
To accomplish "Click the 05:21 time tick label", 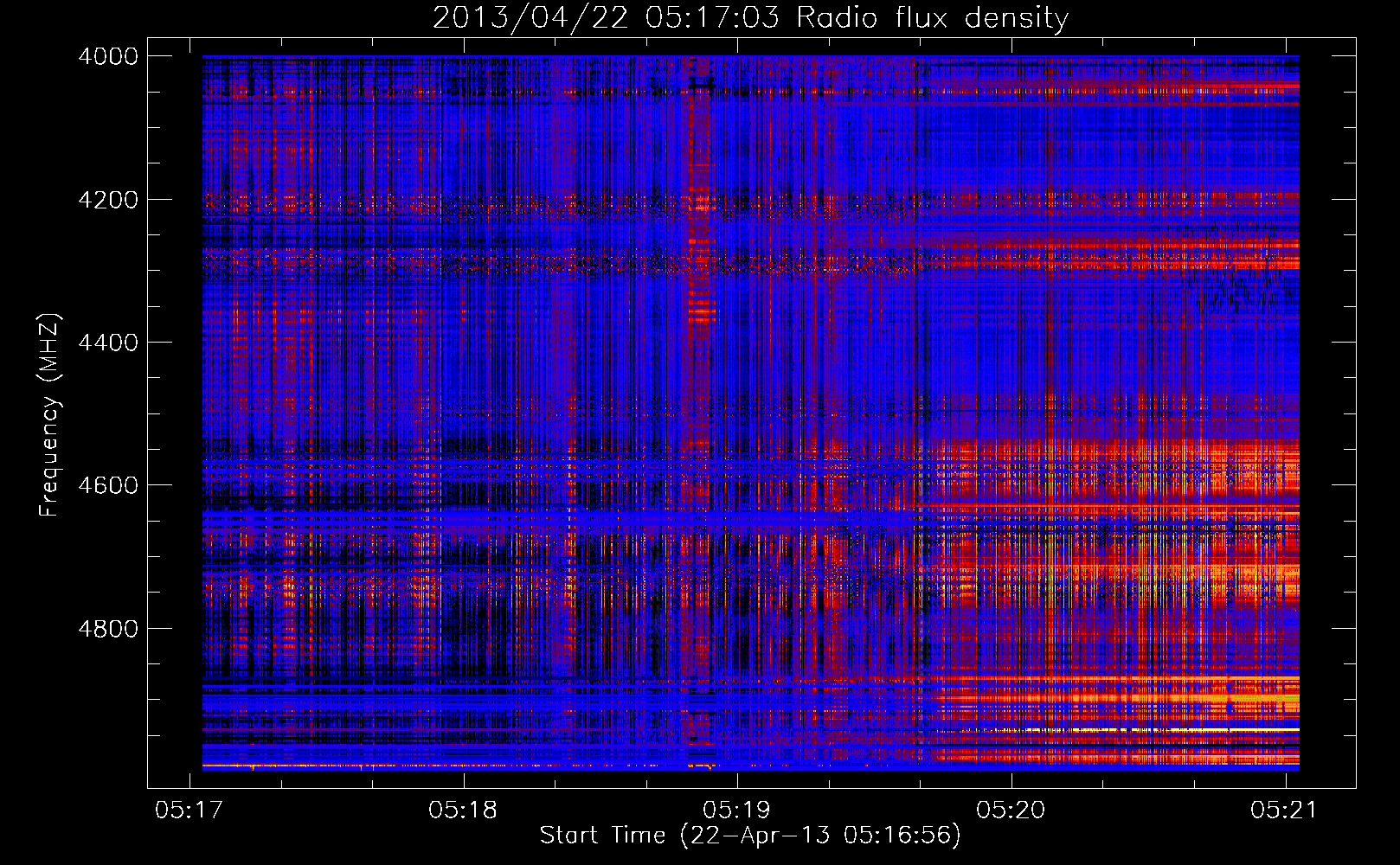I will [1284, 811].
